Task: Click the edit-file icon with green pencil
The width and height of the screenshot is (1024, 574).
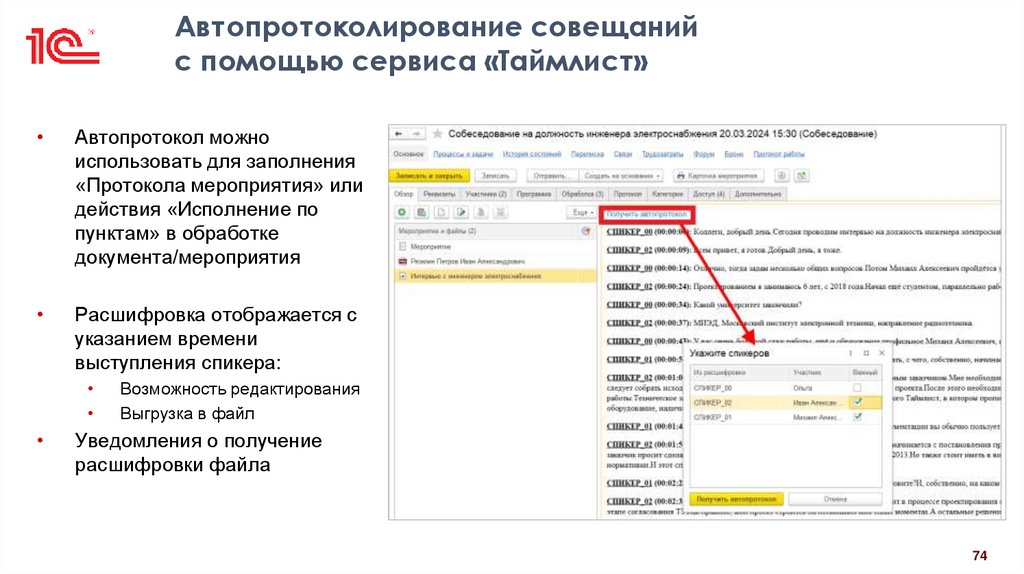Action: [x=461, y=212]
